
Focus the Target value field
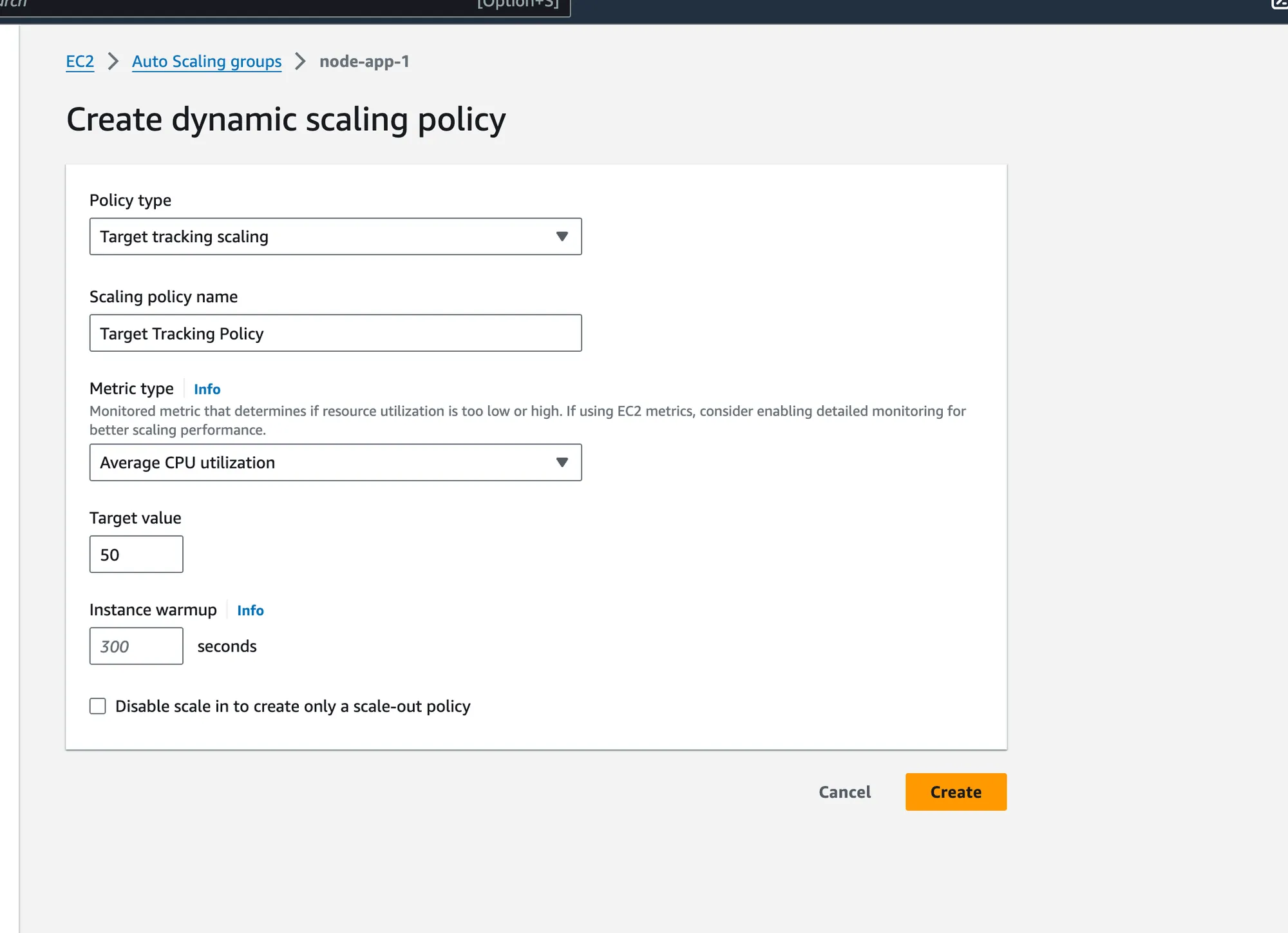(136, 555)
